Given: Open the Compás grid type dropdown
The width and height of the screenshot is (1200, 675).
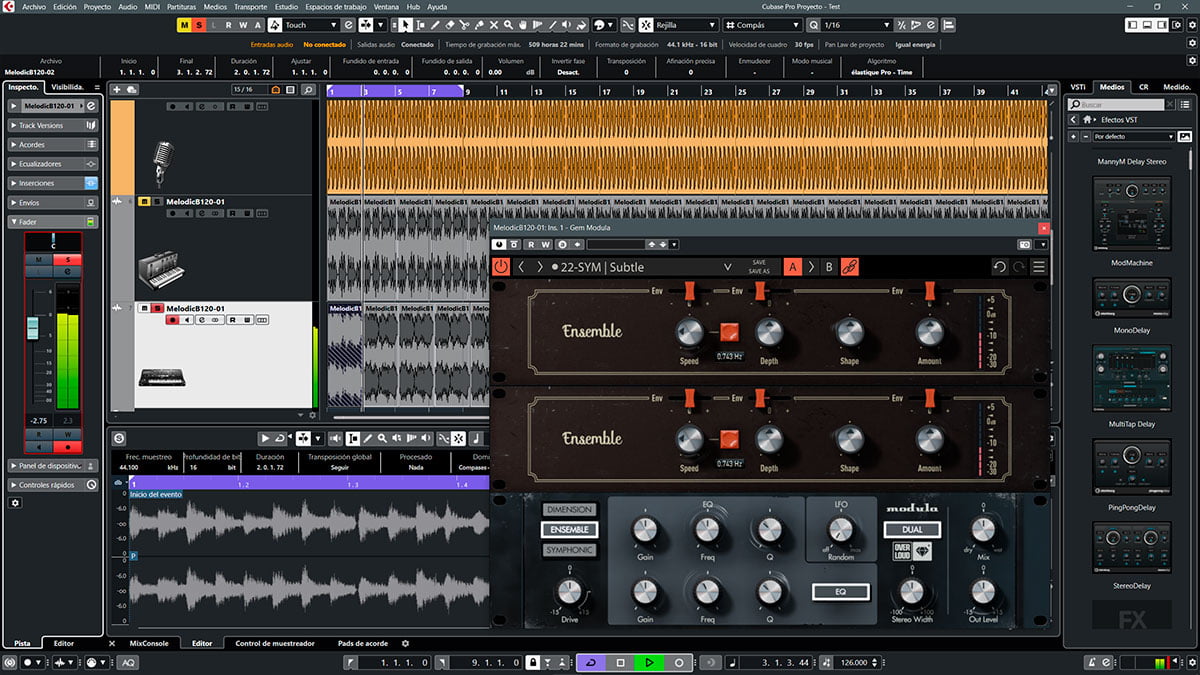Looking at the screenshot, I should [761, 24].
